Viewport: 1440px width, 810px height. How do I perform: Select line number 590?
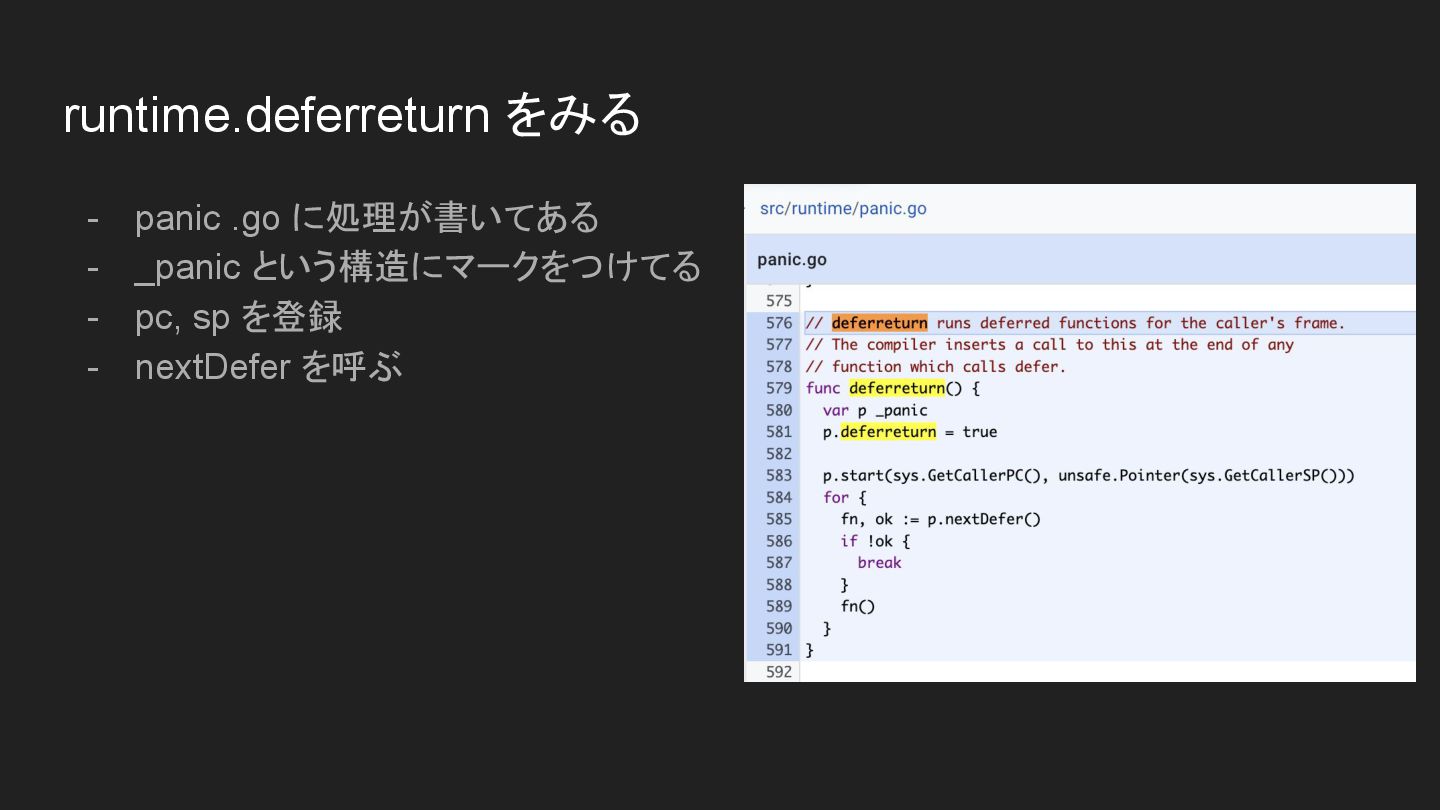[x=779, y=628]
